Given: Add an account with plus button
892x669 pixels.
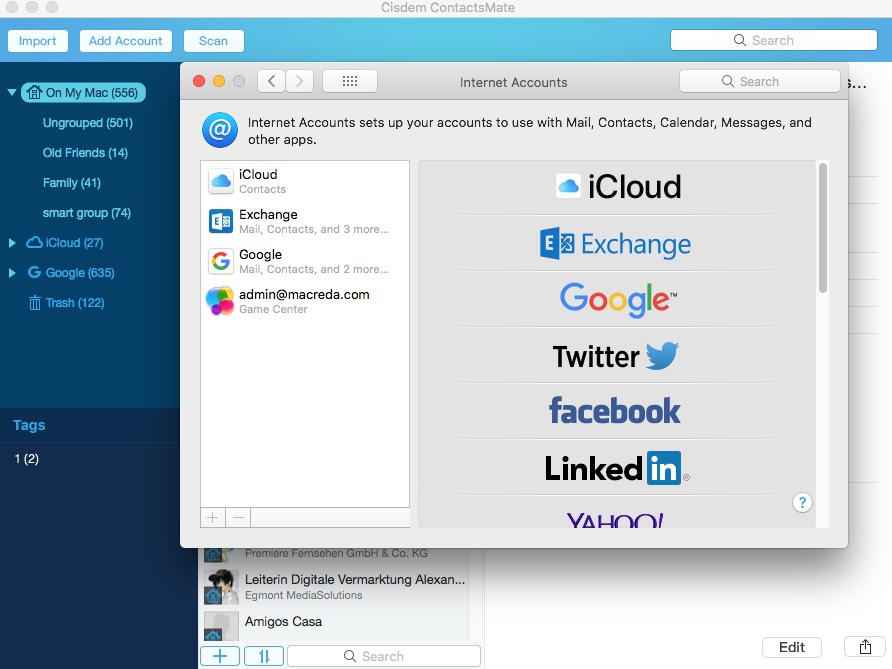Looking at the screenshot, I should [213, 518].
